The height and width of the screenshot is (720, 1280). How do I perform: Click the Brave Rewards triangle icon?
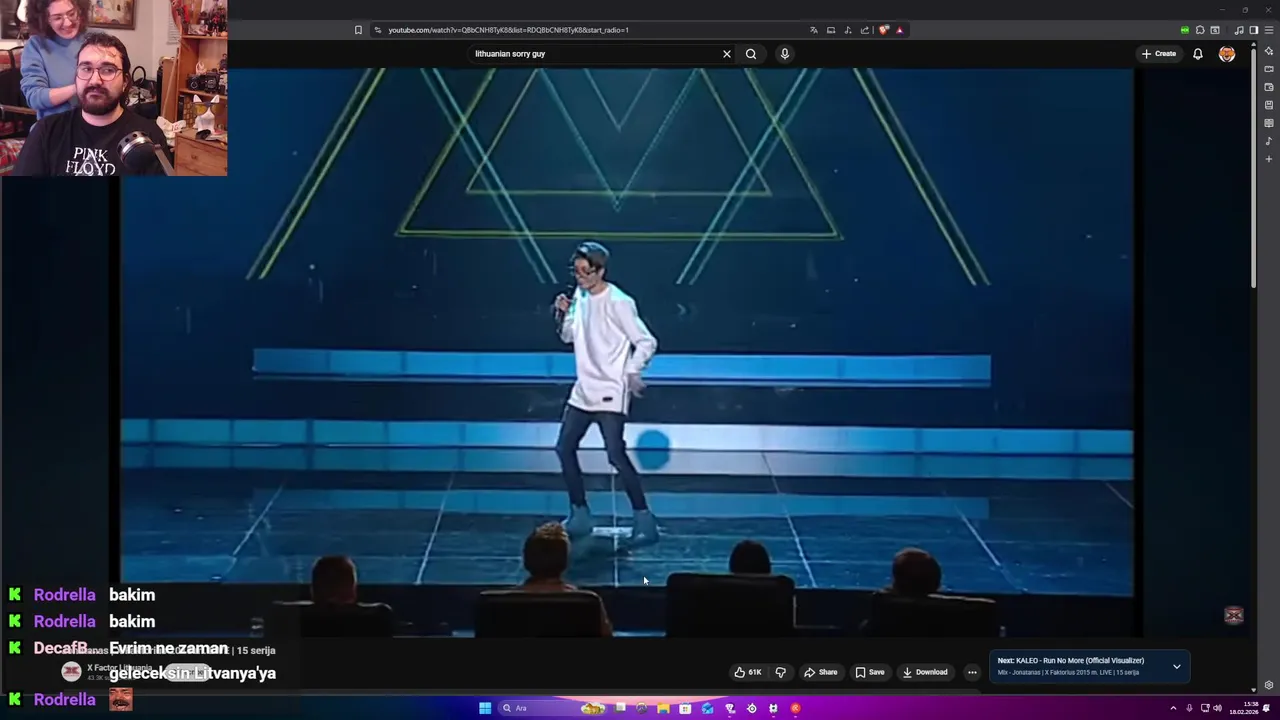pos(899,30)
